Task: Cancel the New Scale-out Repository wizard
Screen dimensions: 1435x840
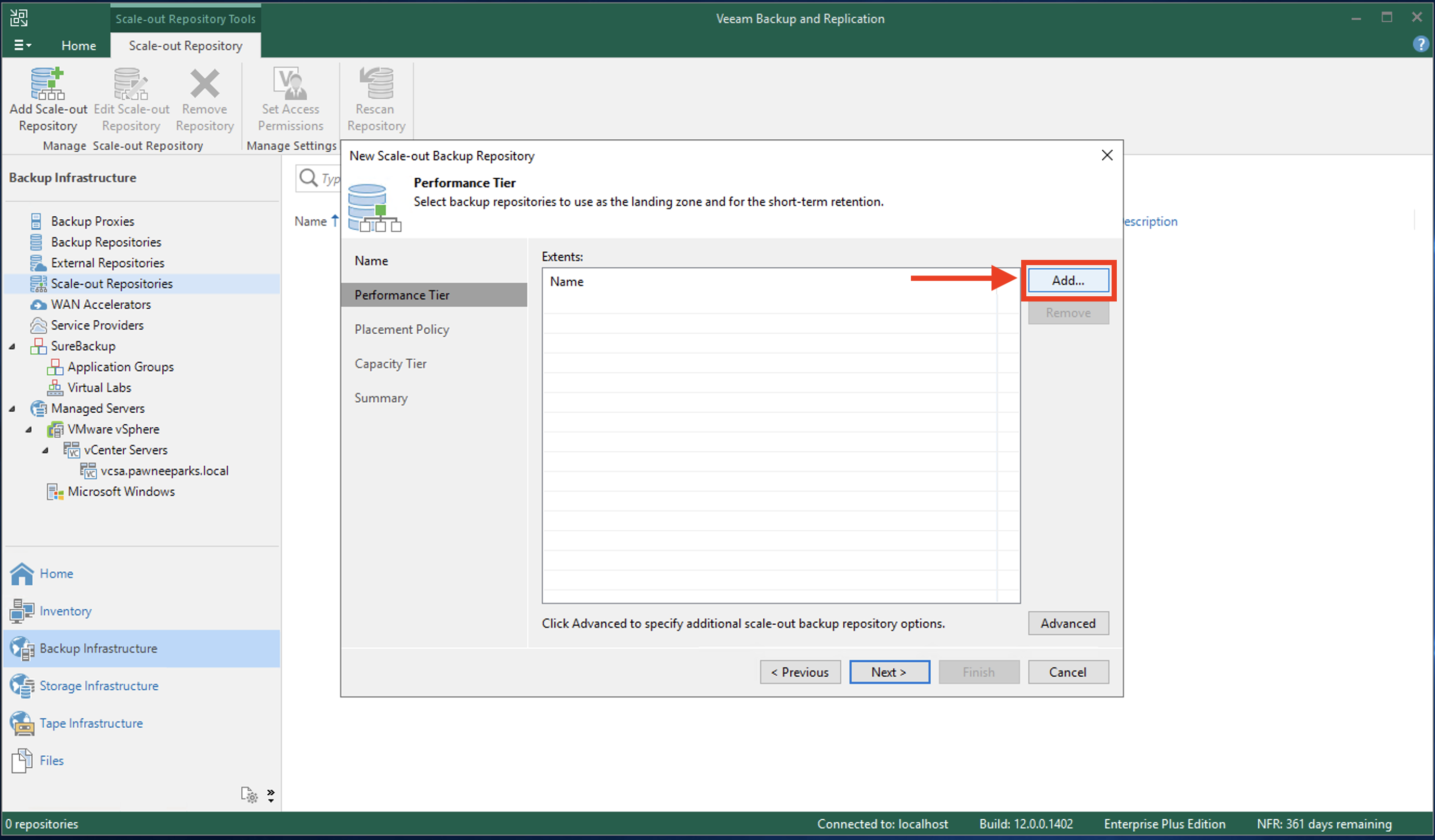Action: click(1068, 672)
